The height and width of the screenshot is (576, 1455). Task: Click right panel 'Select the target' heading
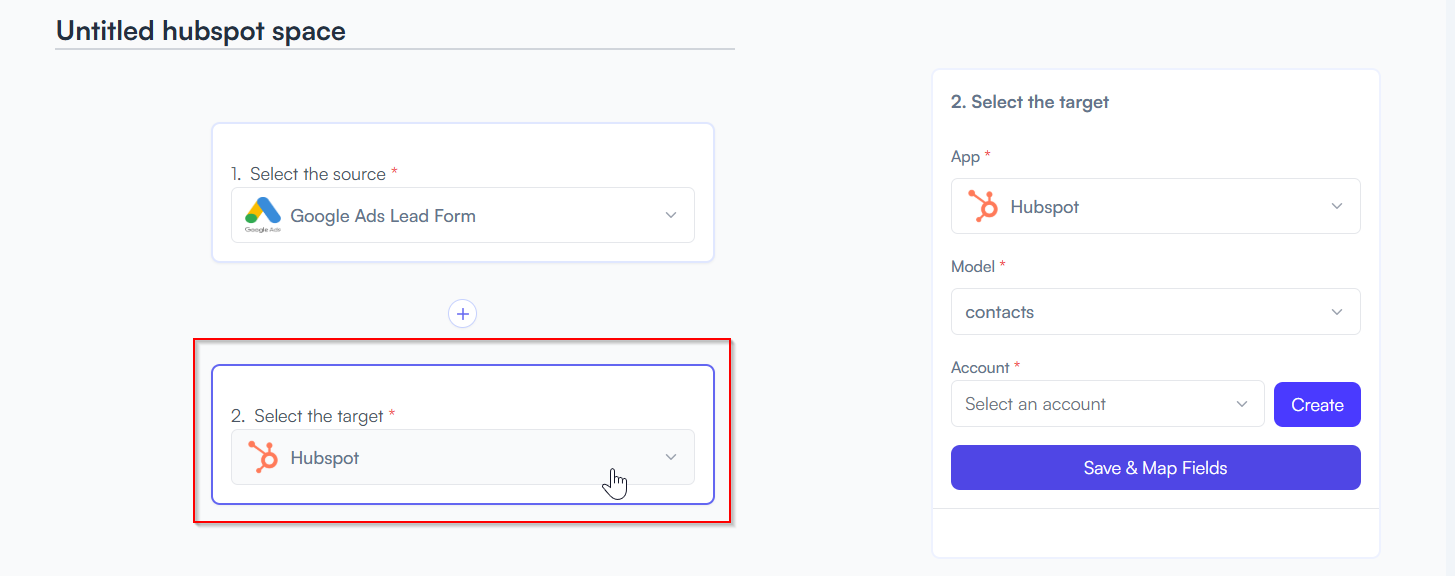pos(1030,102)
